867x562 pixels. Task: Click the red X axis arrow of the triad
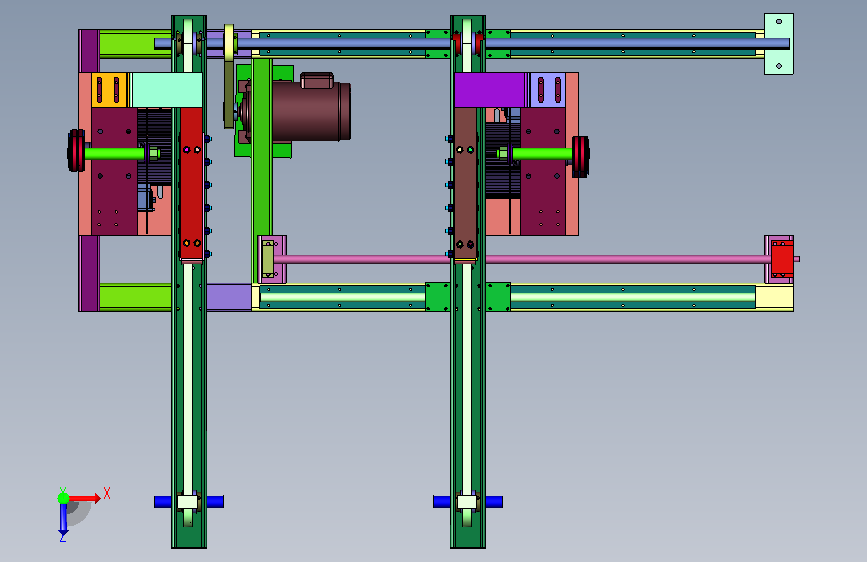click(x=85, y=498)
